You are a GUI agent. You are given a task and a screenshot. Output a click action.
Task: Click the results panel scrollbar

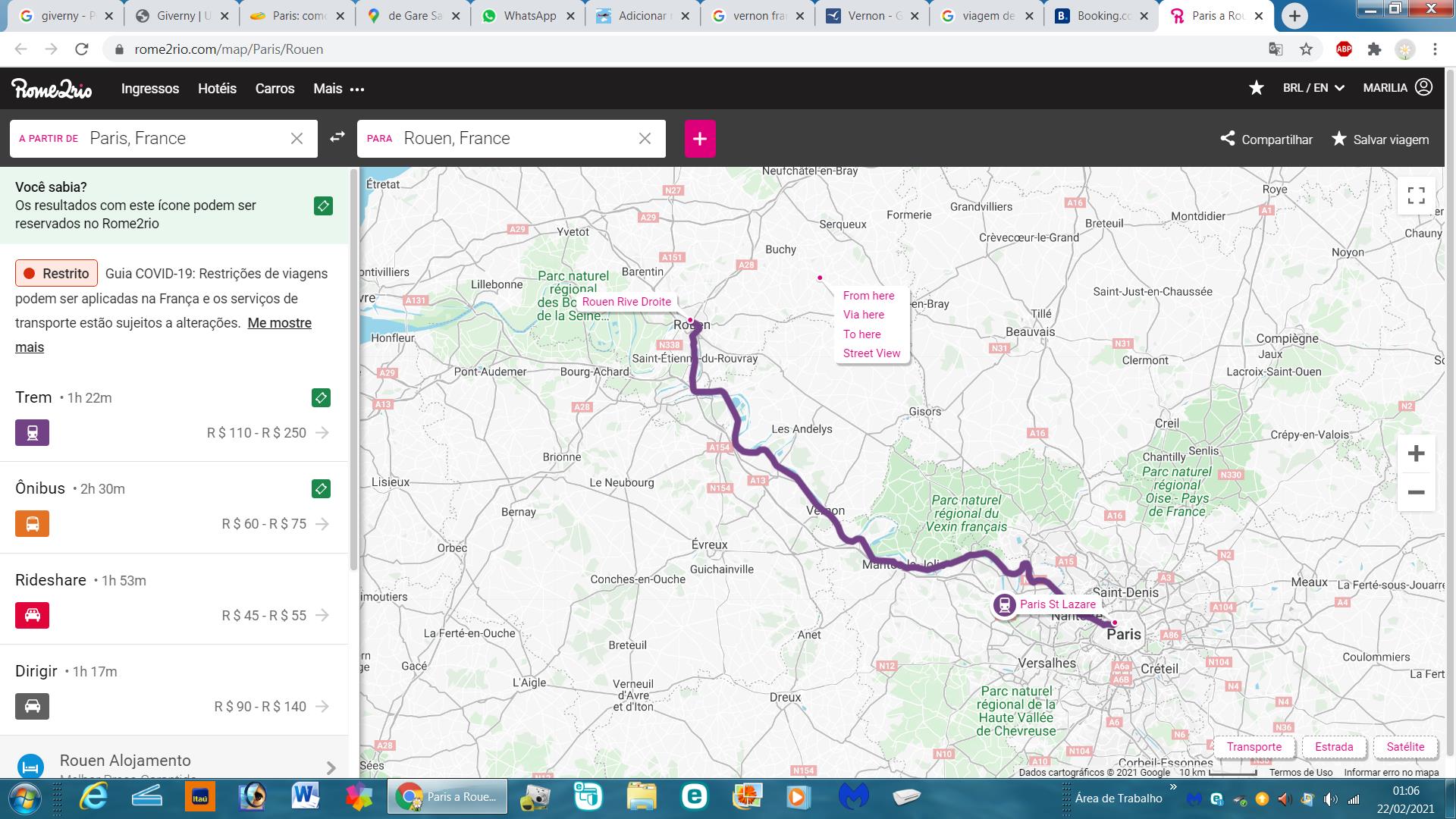[353, 370]
